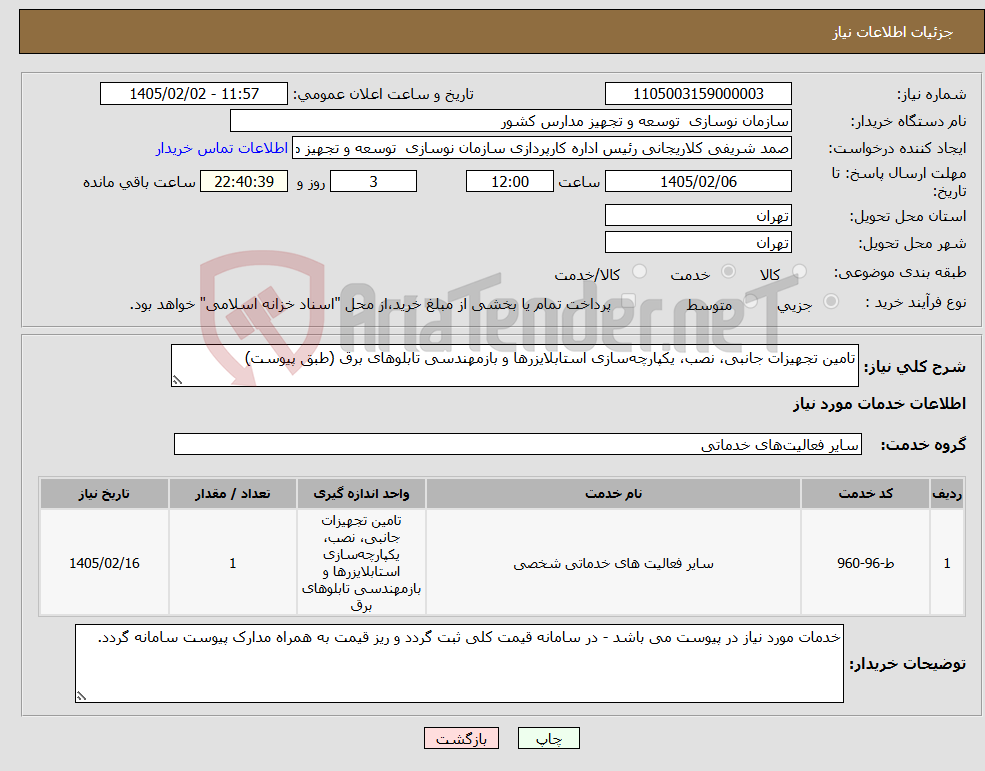Screen dimensions: 985x771
Task: Click the resize handle of buyer notes box
Action: pyautogui.click(x=81, y=696)
